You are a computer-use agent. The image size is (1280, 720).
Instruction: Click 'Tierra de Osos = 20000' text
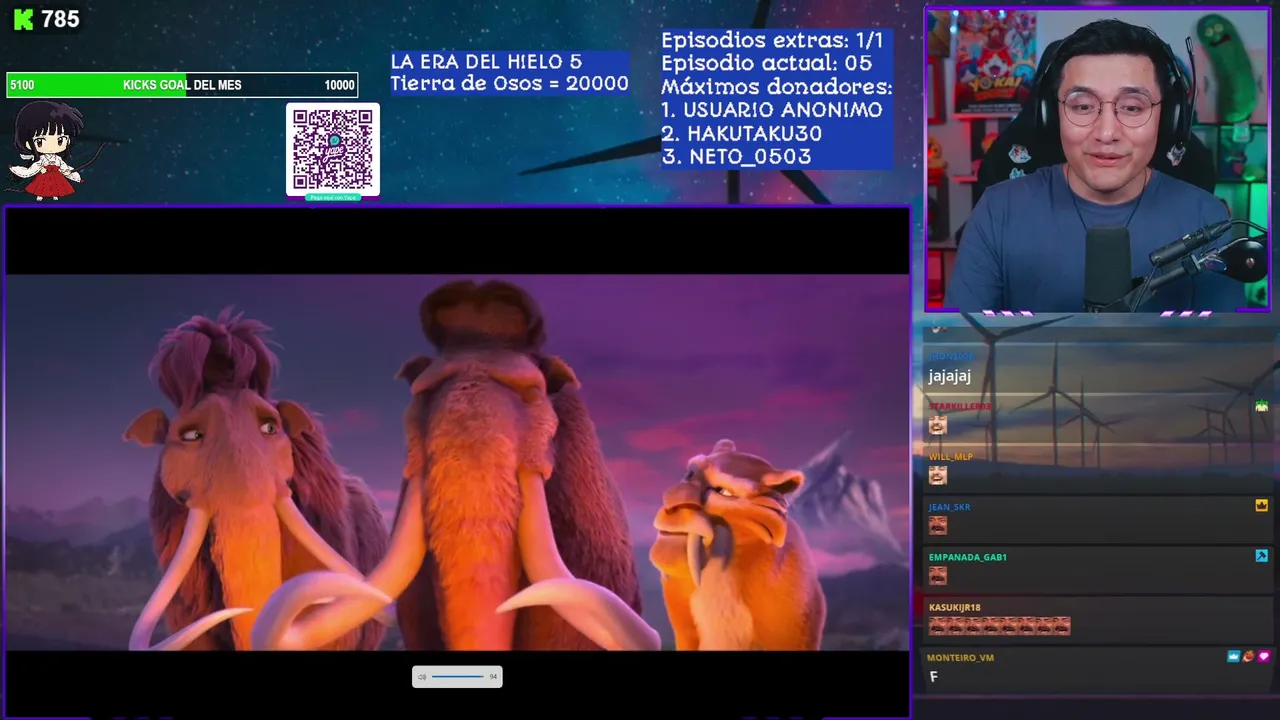pos(509,84)
